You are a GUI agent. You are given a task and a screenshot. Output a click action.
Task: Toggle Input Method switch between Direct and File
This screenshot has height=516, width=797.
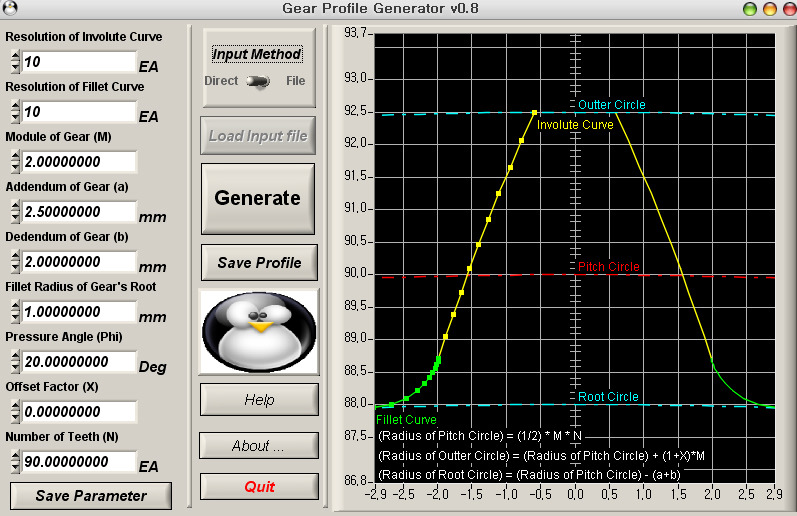[x=258, y=81]
